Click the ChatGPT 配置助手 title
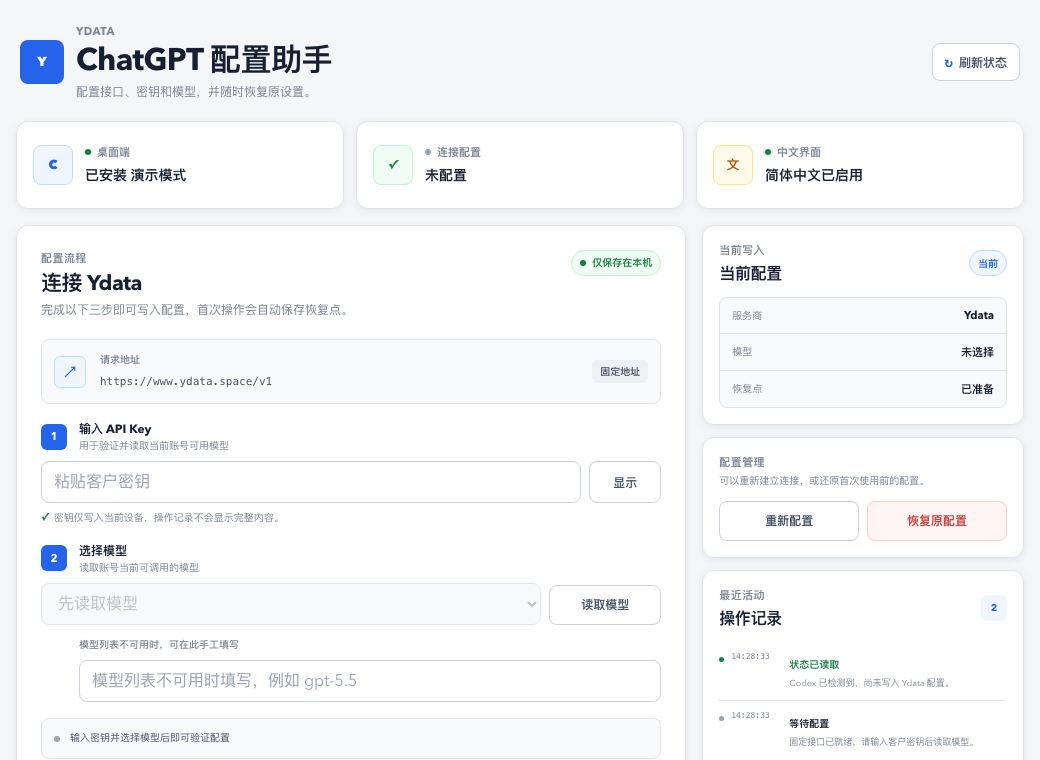The width and height of the screenshot is (1040, 760). (204, 60)
